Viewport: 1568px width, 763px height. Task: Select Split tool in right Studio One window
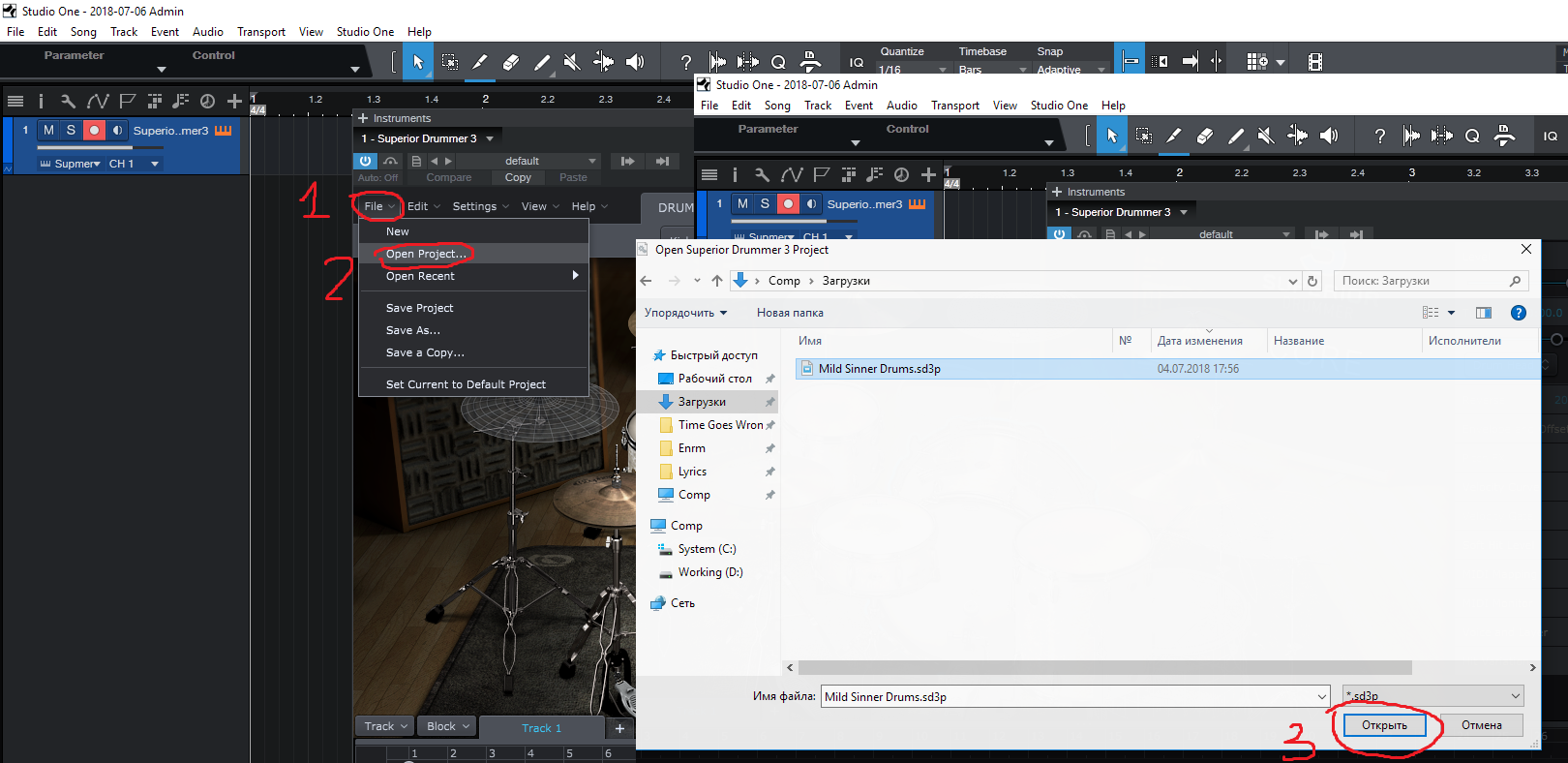coord(1174,136)
